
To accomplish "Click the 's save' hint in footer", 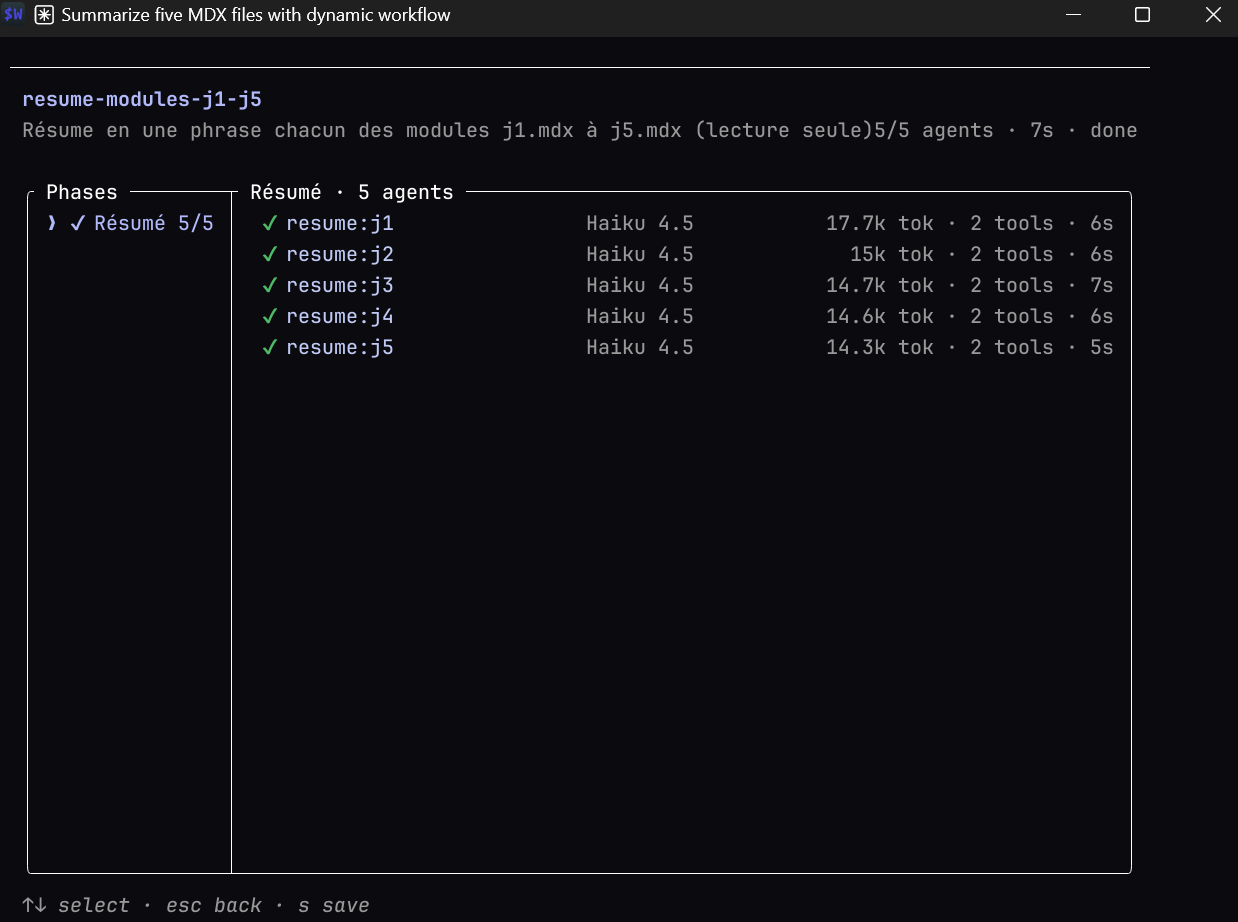I will (334, 905).
